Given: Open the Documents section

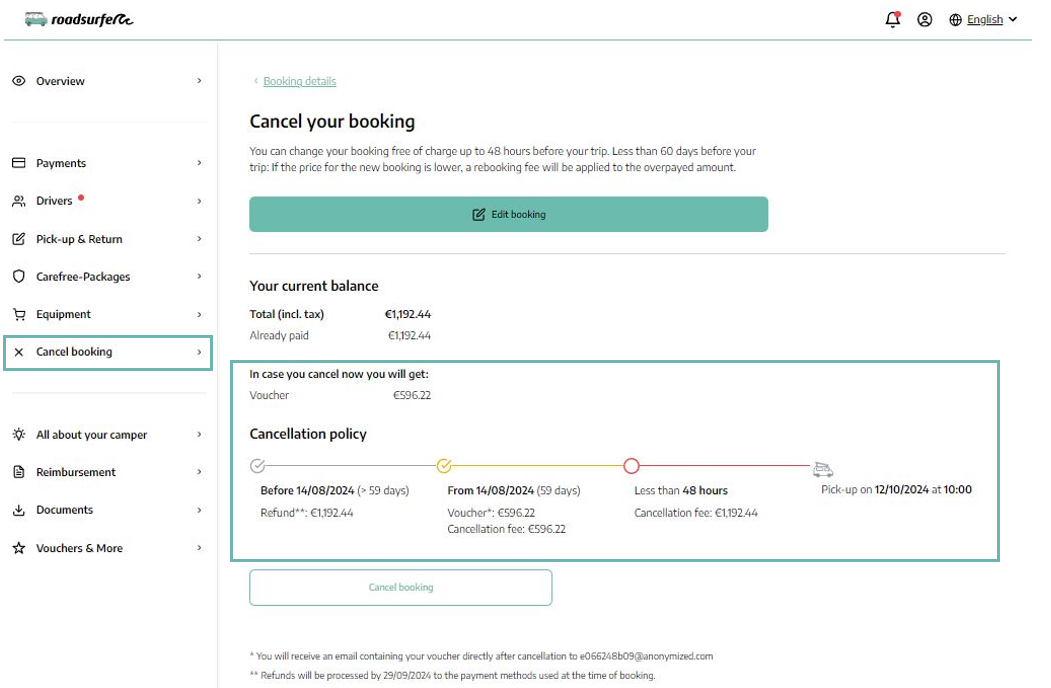Looking at the screenshot, I should pyautogui.click(x=108, y=510).
